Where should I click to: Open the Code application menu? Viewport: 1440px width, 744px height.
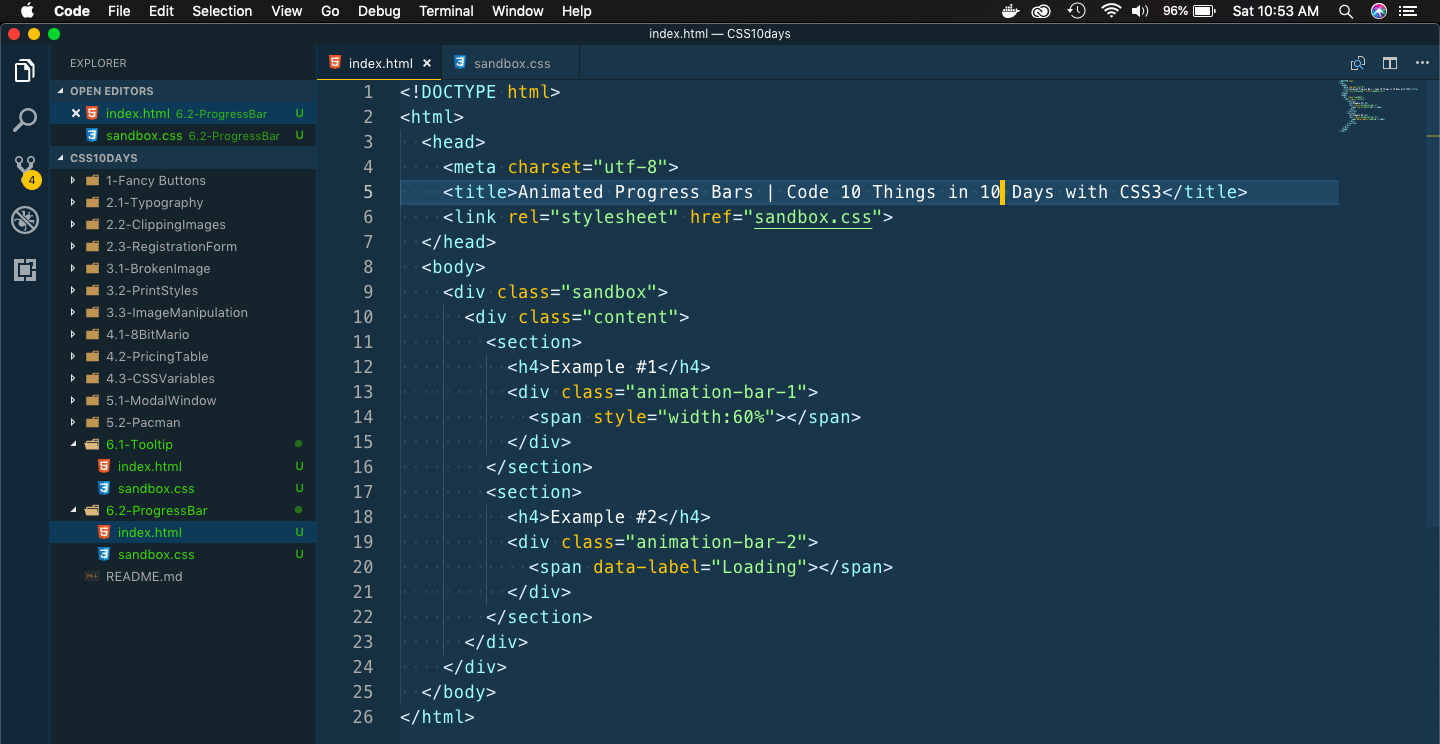coord(72,11)
